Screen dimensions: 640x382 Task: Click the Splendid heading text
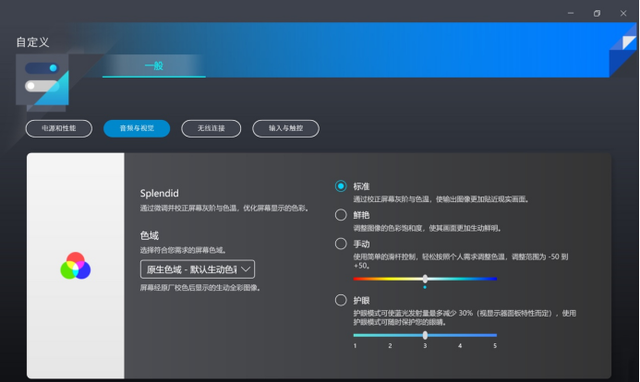coord(159,193)
